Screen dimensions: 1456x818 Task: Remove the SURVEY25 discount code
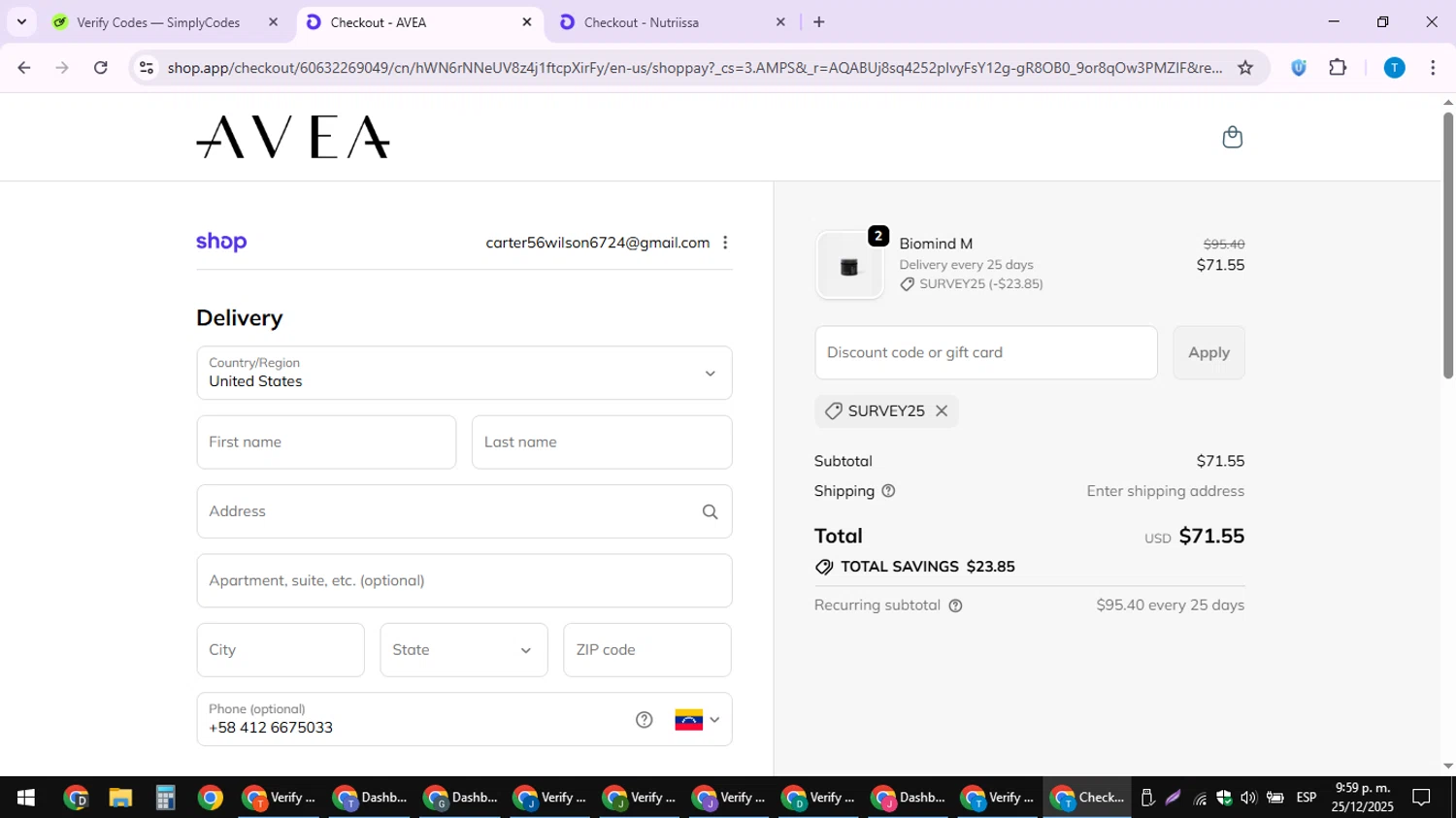942,410
